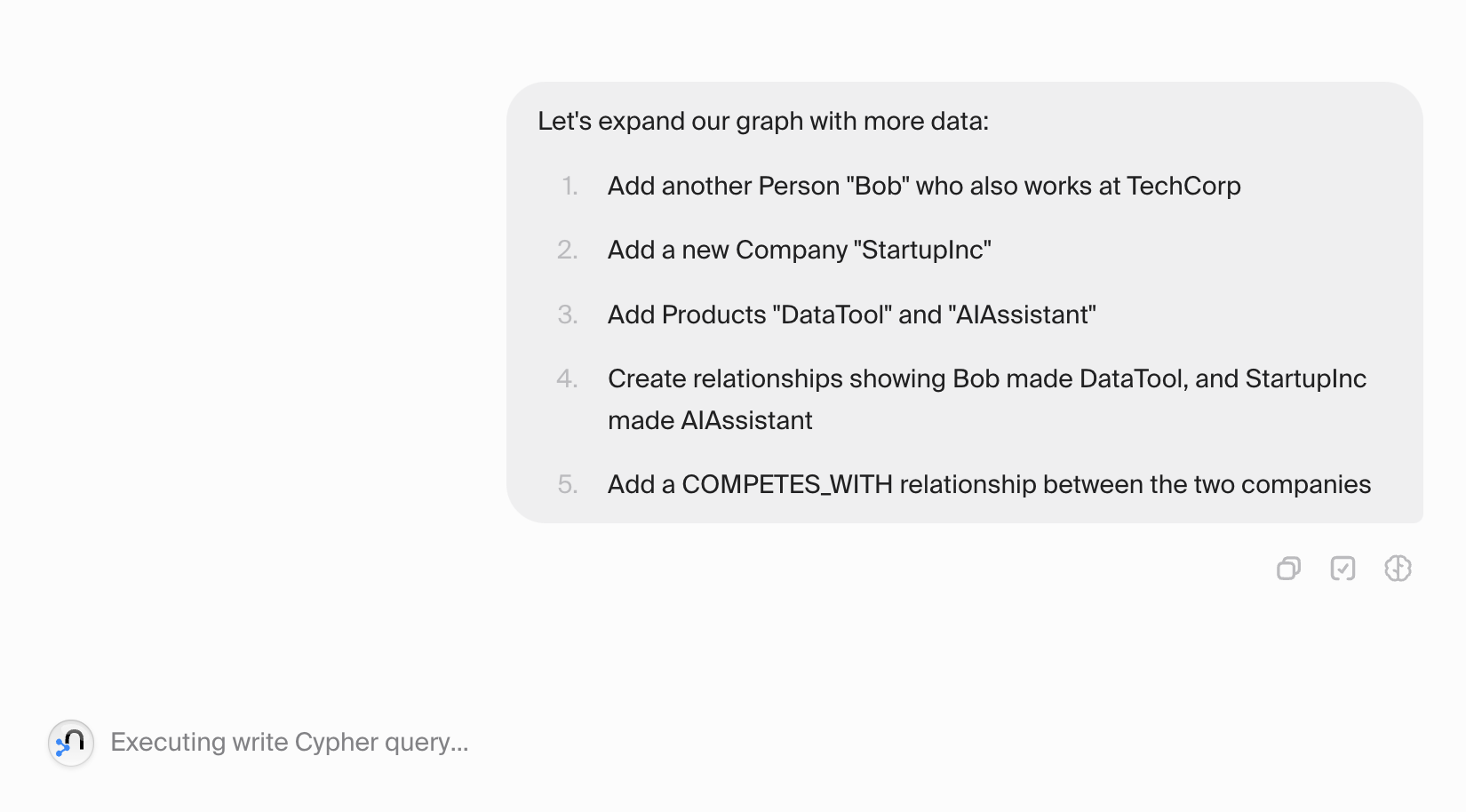Click the number 2 list marker
Viewport: 1466px width, 812px height.
point(568,250)
